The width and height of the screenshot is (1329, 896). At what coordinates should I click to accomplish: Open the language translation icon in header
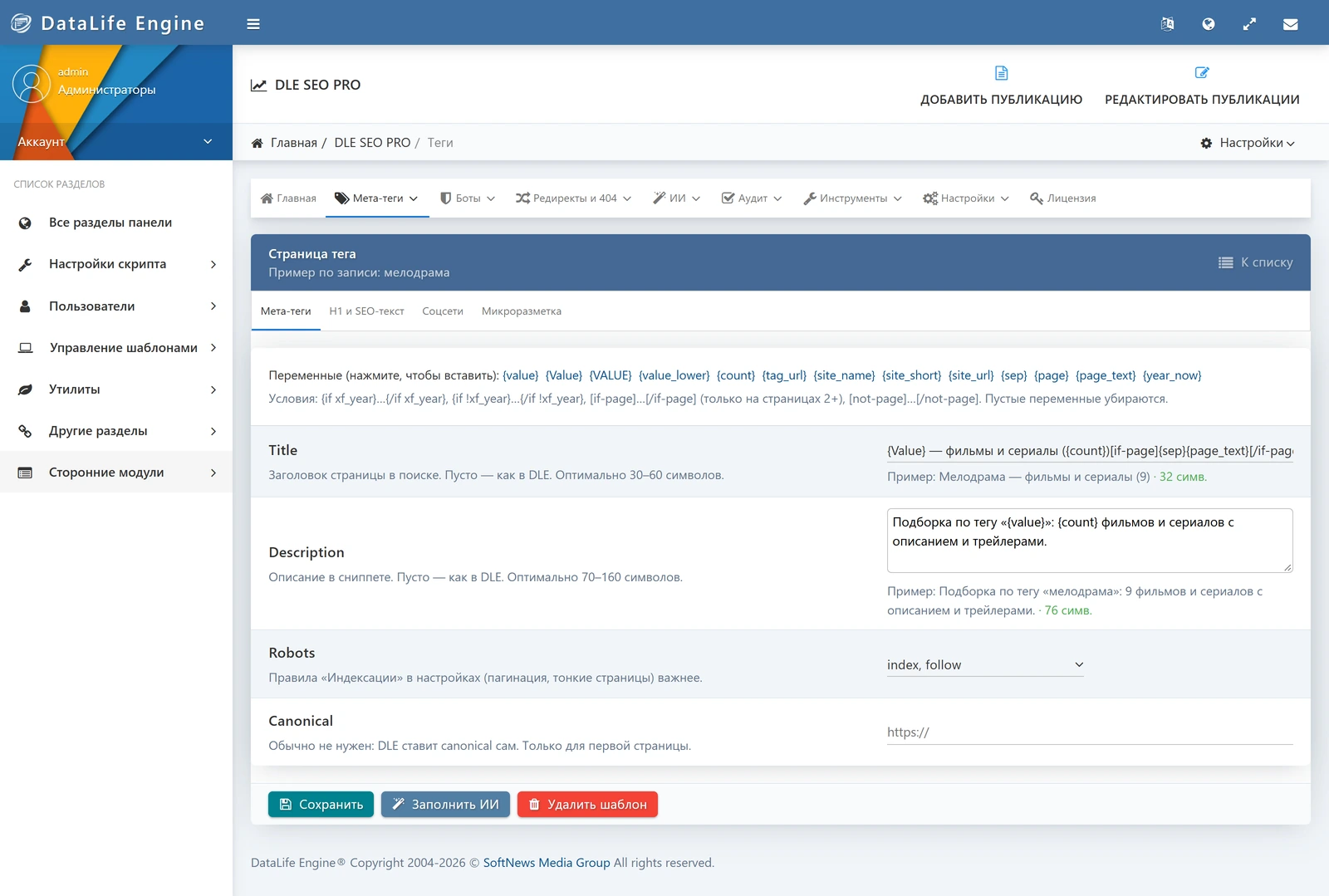1167,24
